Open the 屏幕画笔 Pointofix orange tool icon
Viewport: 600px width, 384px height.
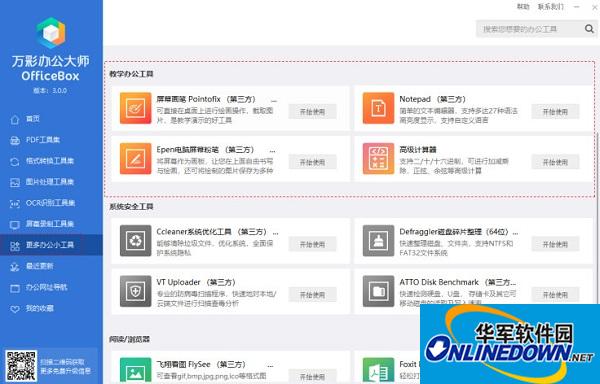[135, 108]
